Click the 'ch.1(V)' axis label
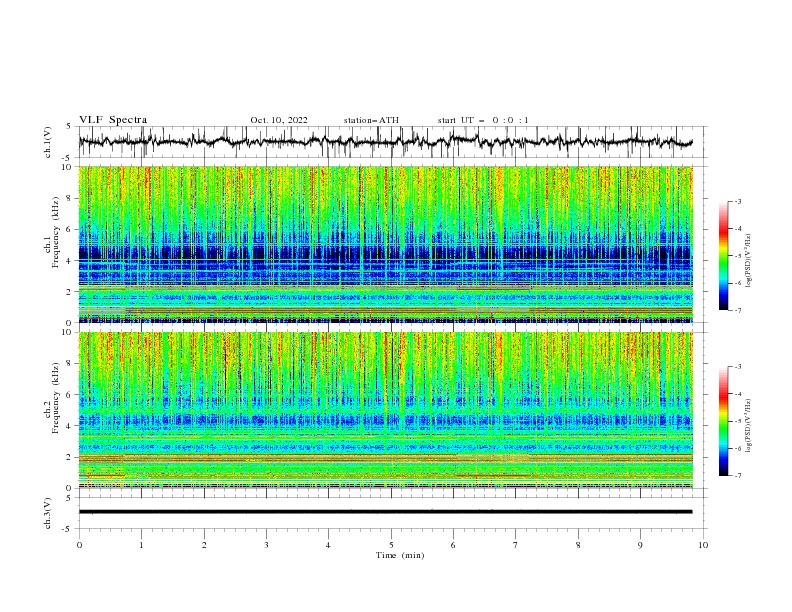This screenshot has width=792, height=612. (48, 142)
